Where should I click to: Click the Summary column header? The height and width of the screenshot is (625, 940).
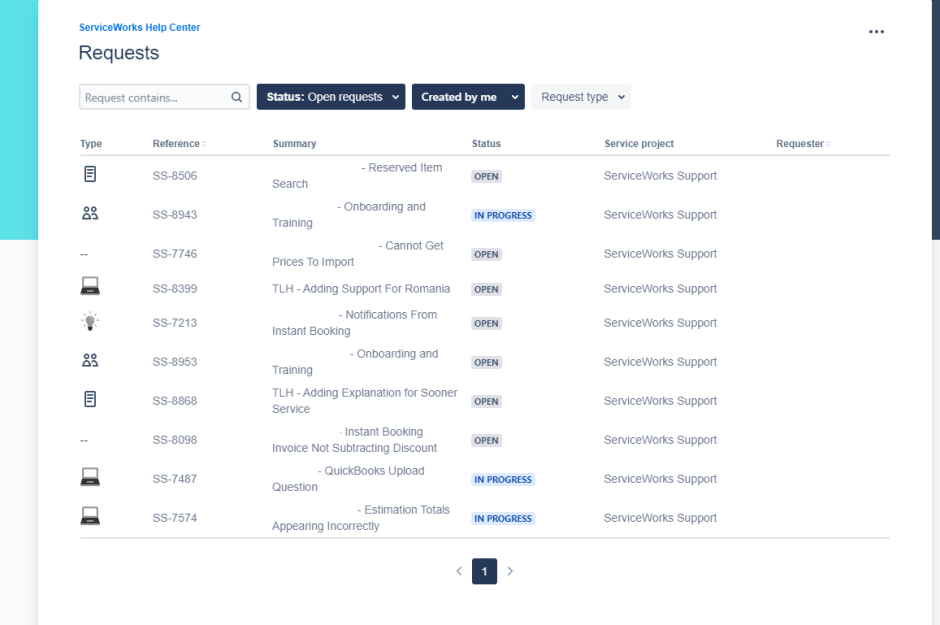point(294,144)
